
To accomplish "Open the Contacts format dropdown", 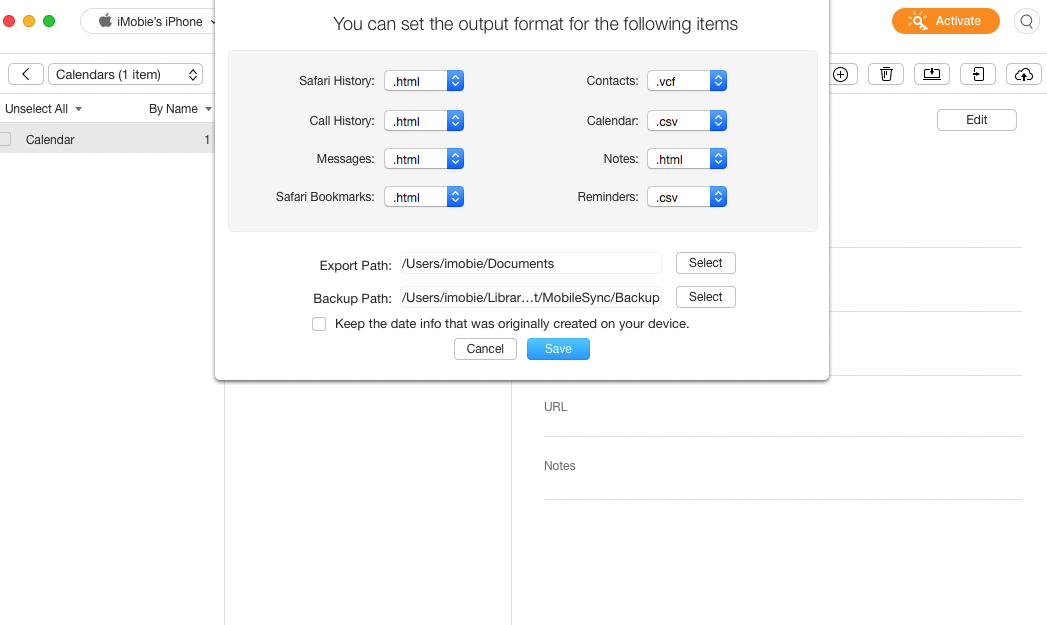I will (686, 82).
